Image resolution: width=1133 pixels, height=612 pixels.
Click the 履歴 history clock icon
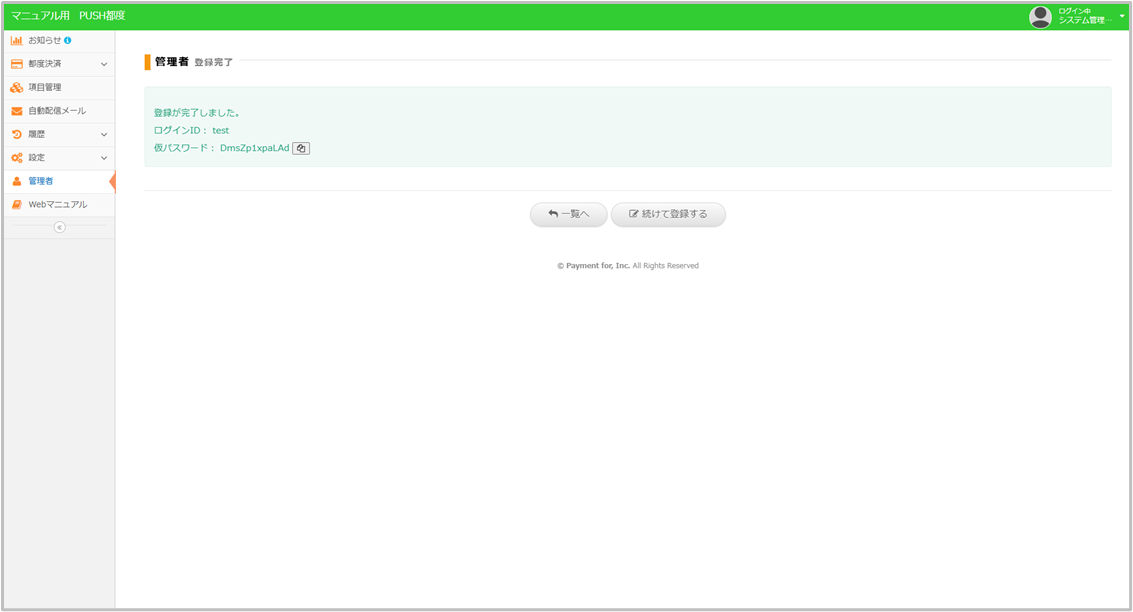point(16,134)
